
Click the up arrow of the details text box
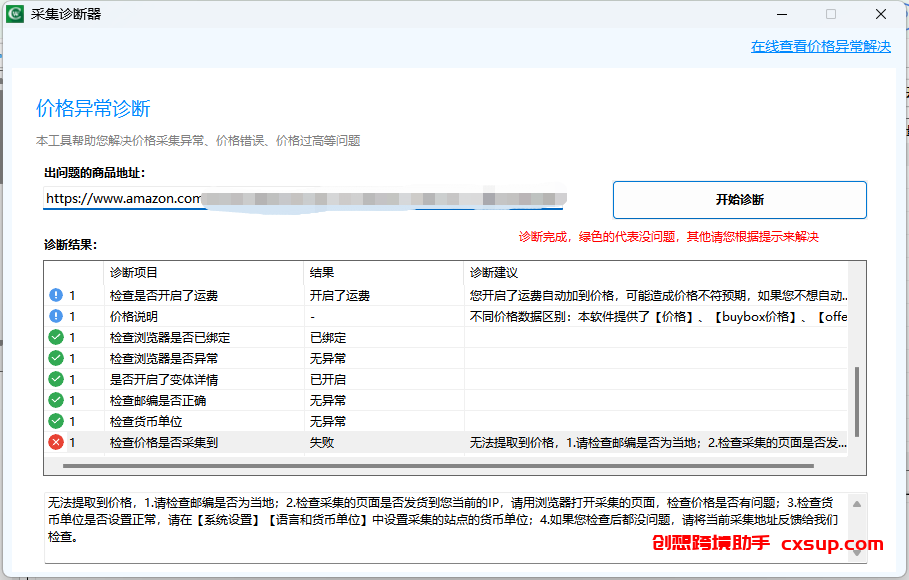point(857,504)
